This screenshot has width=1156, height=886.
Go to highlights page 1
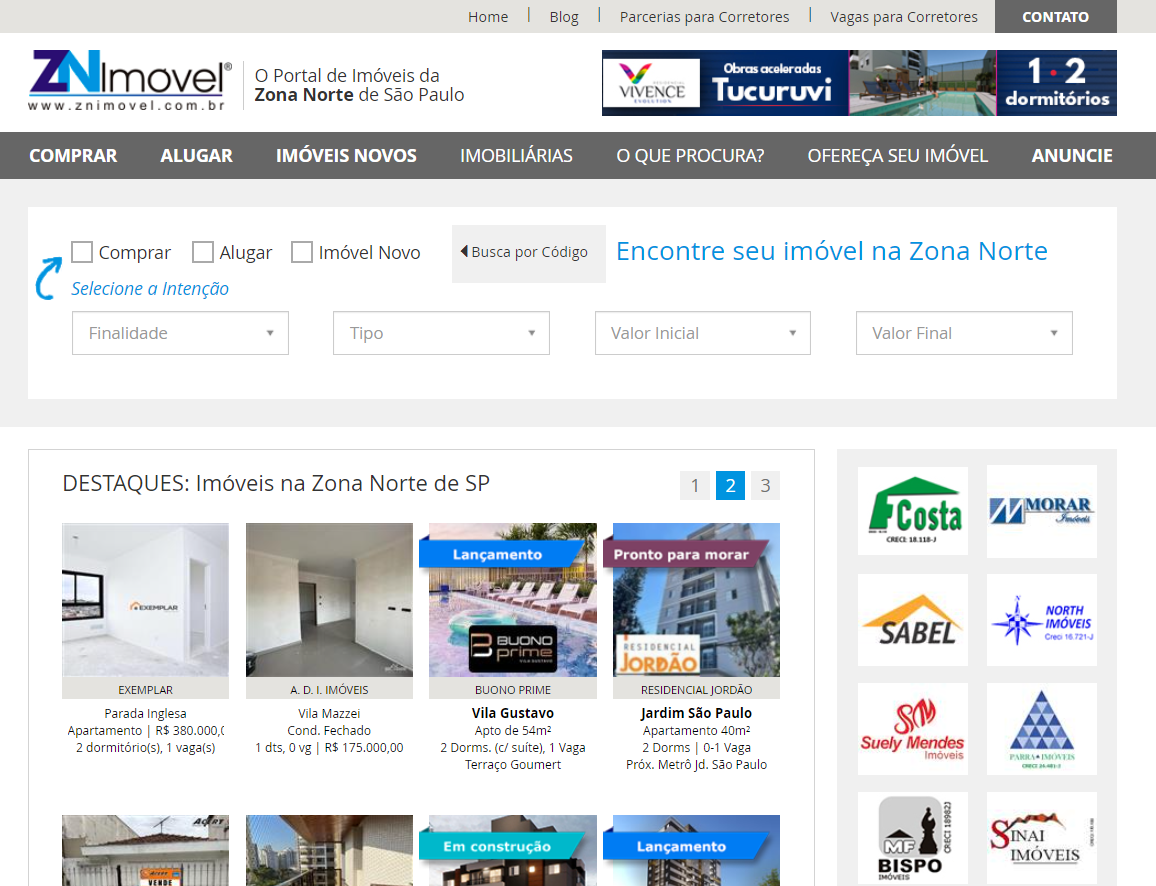[694, 486]
